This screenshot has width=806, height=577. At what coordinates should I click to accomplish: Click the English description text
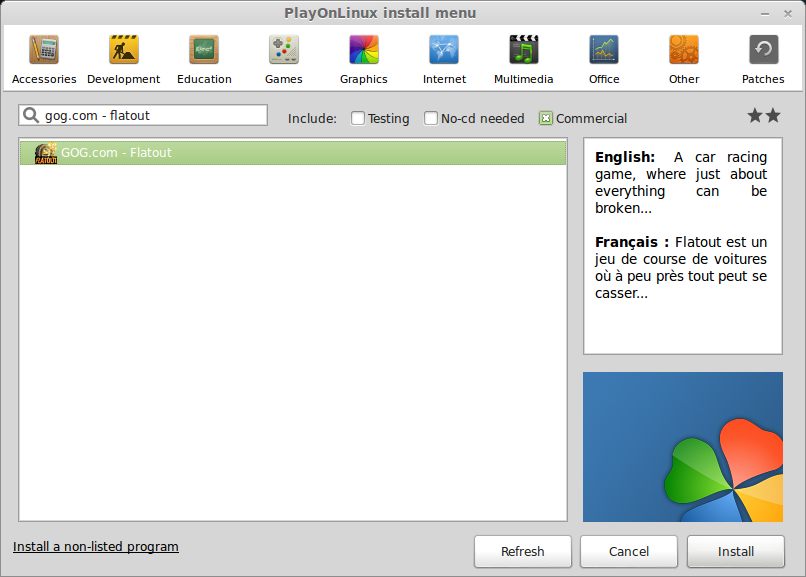(x=681, y=182)
